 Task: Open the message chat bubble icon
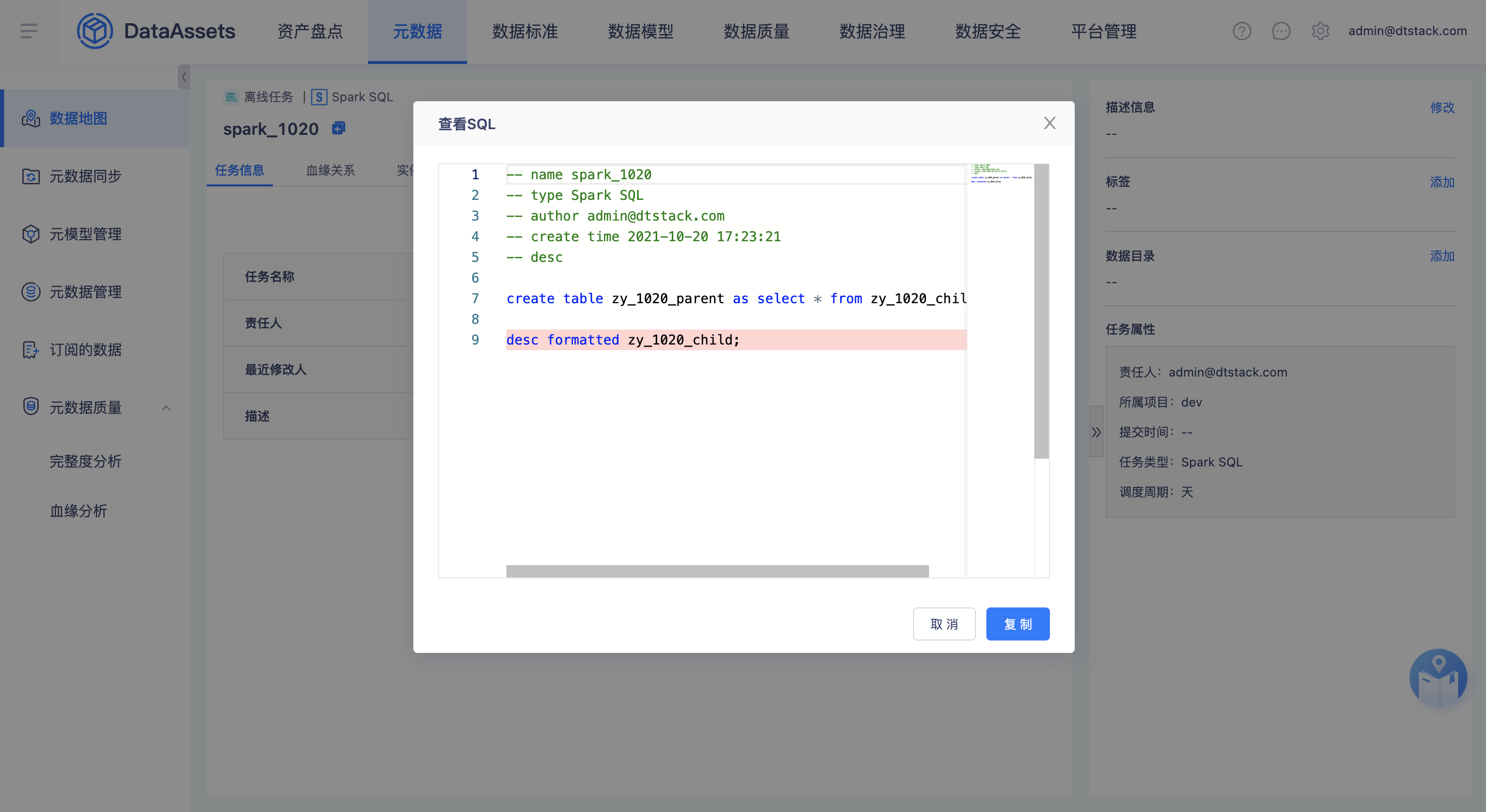pos(1281,30)
